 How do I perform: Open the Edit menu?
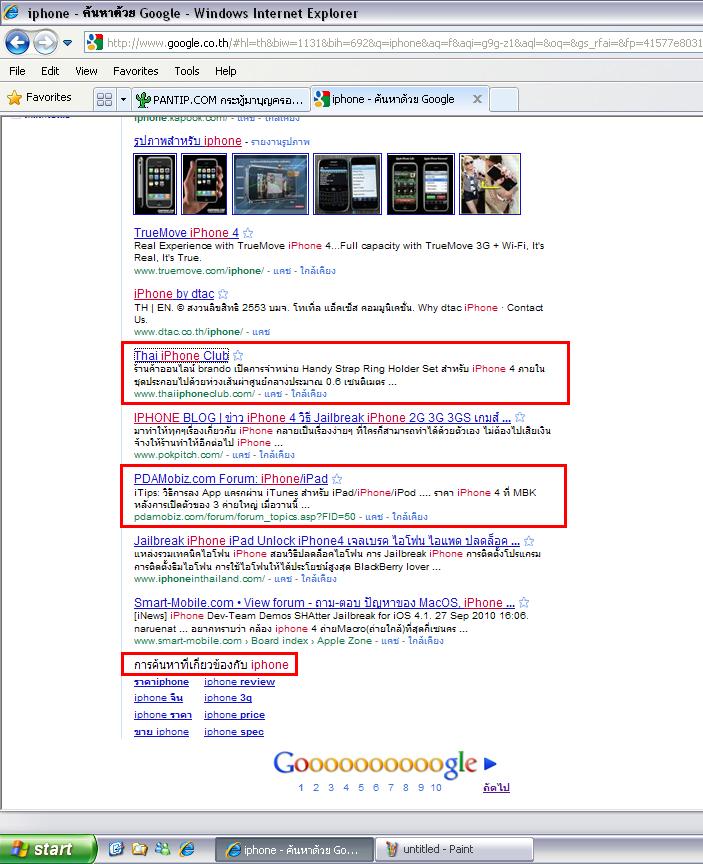[x=50, y=71]
